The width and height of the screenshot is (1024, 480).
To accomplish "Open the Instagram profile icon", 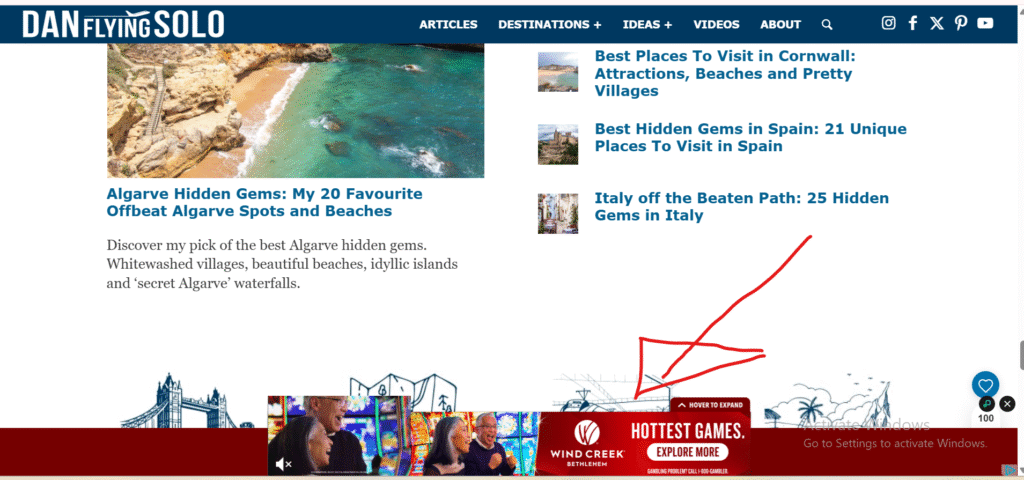I will tap(888, 24).
